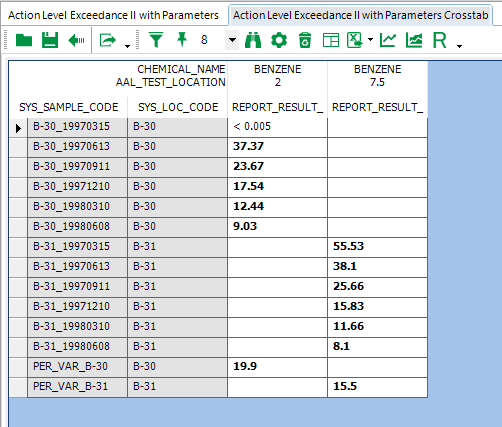Click the recycle trash bin icon
The image size is (502, 427).
(305, 40)
